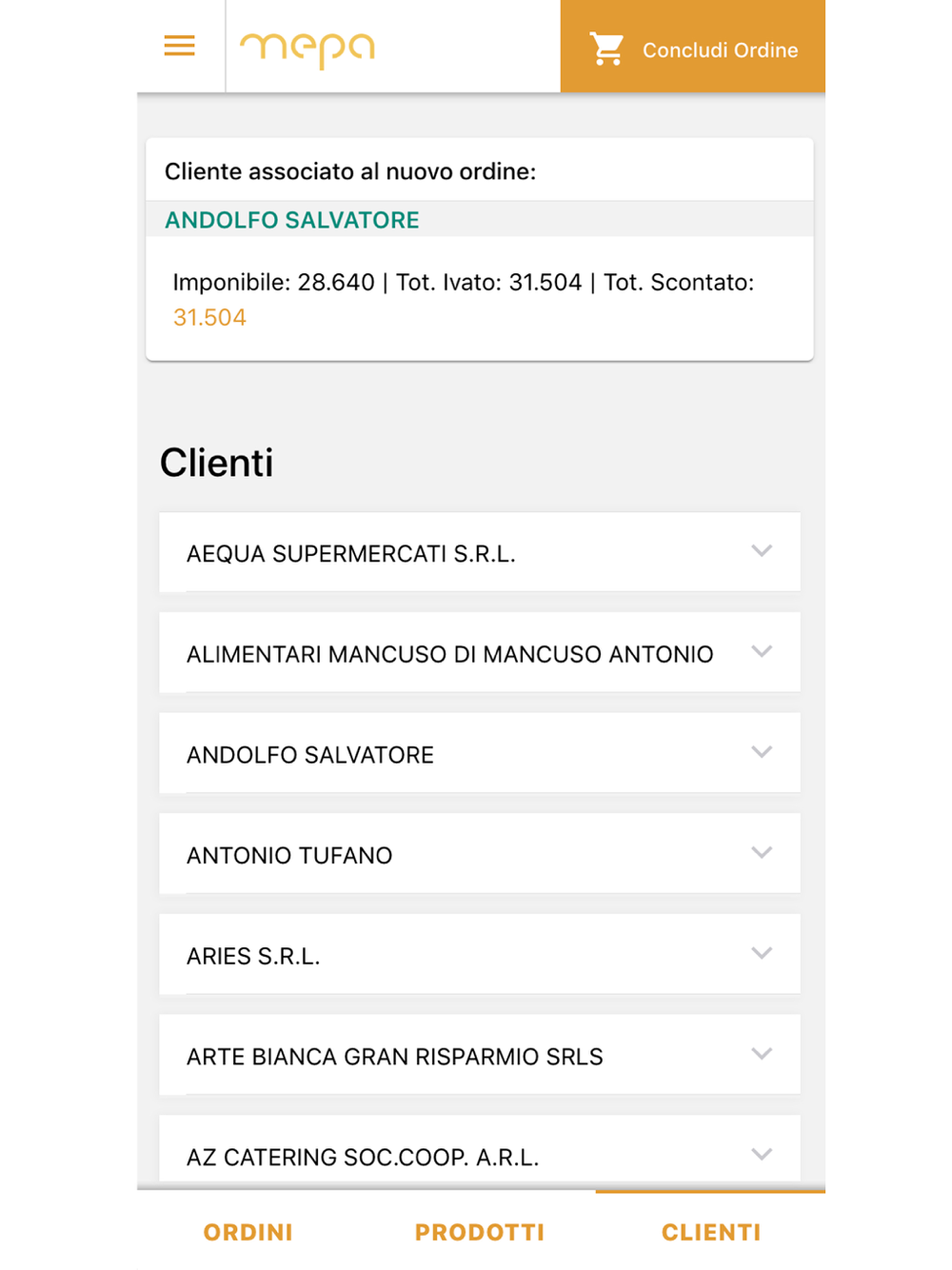The image size is (952, 1270).
Task: Open the hamburger menu
Action: point(179,46)
